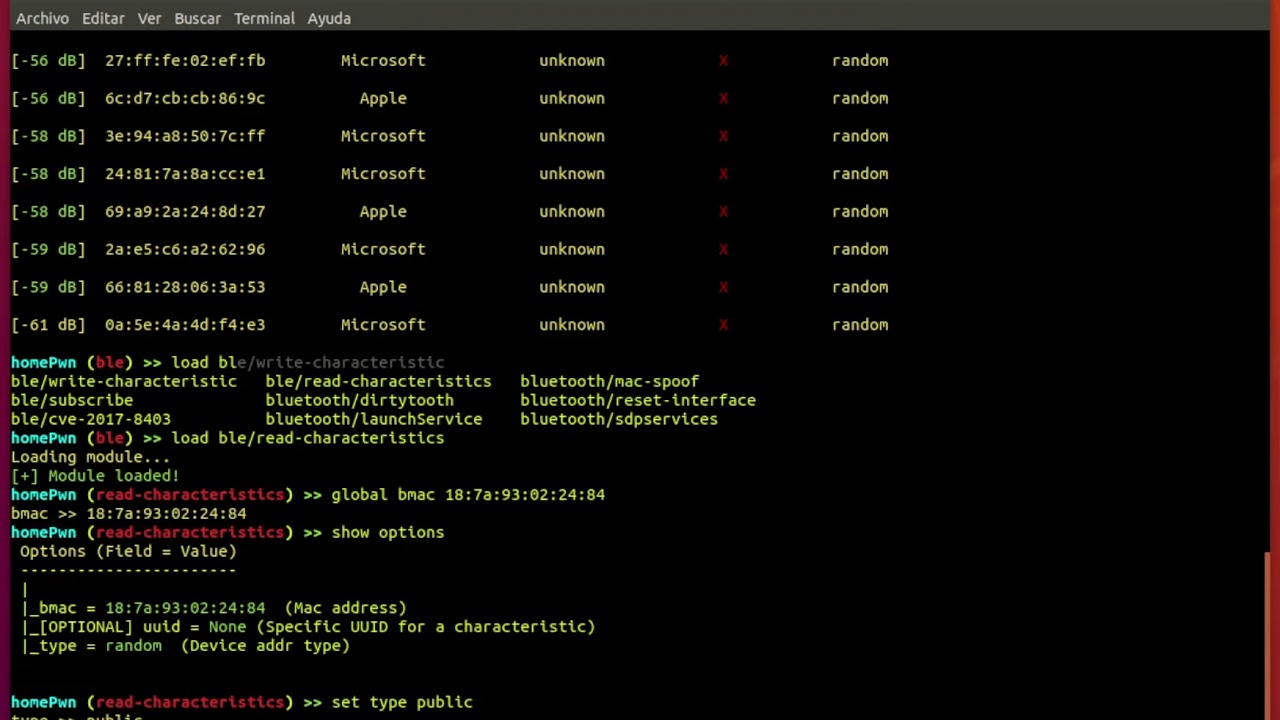
Task: Click the 'set type public' command
Action: click(x=402, y=702)
